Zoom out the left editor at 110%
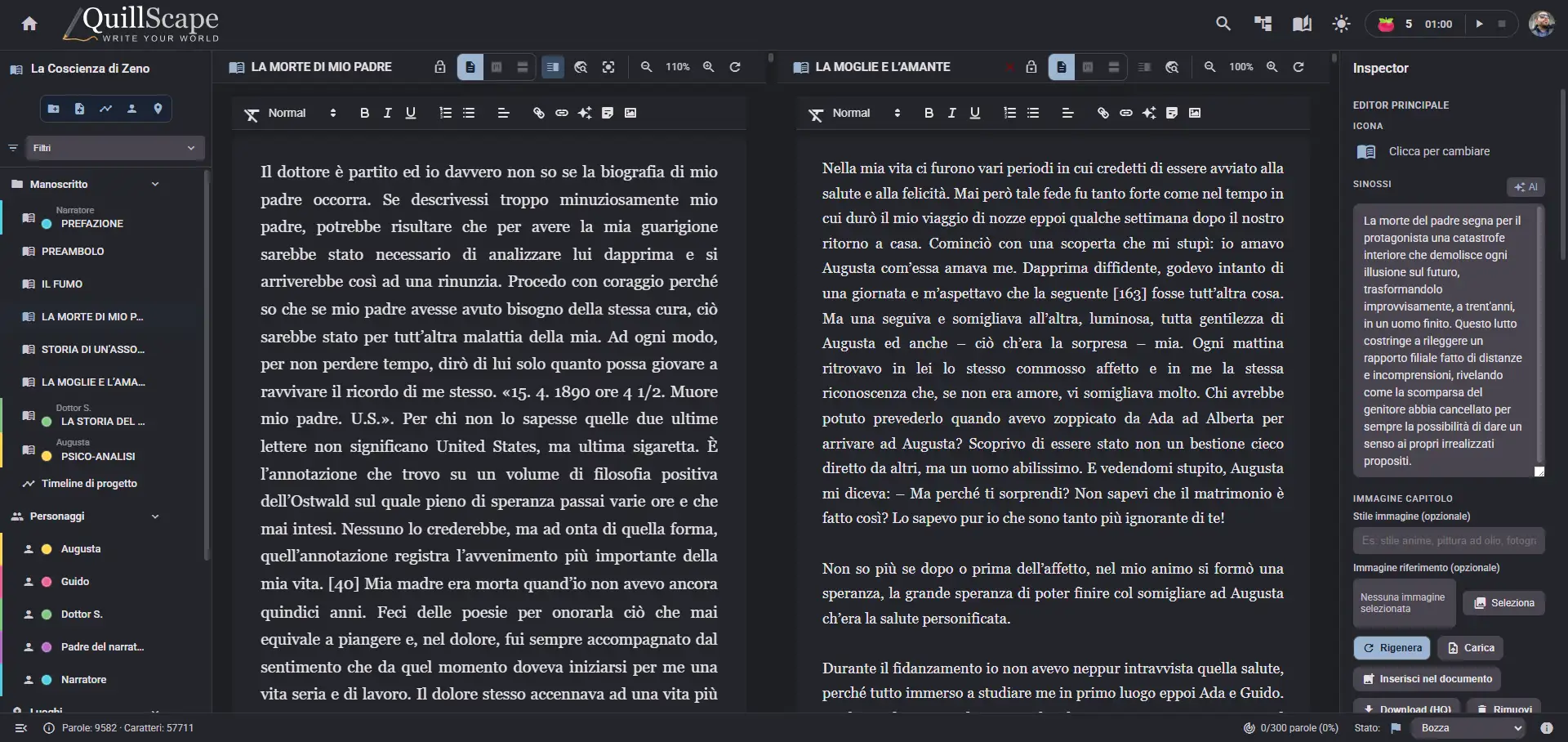1568x742 pixels. point(646,67)
